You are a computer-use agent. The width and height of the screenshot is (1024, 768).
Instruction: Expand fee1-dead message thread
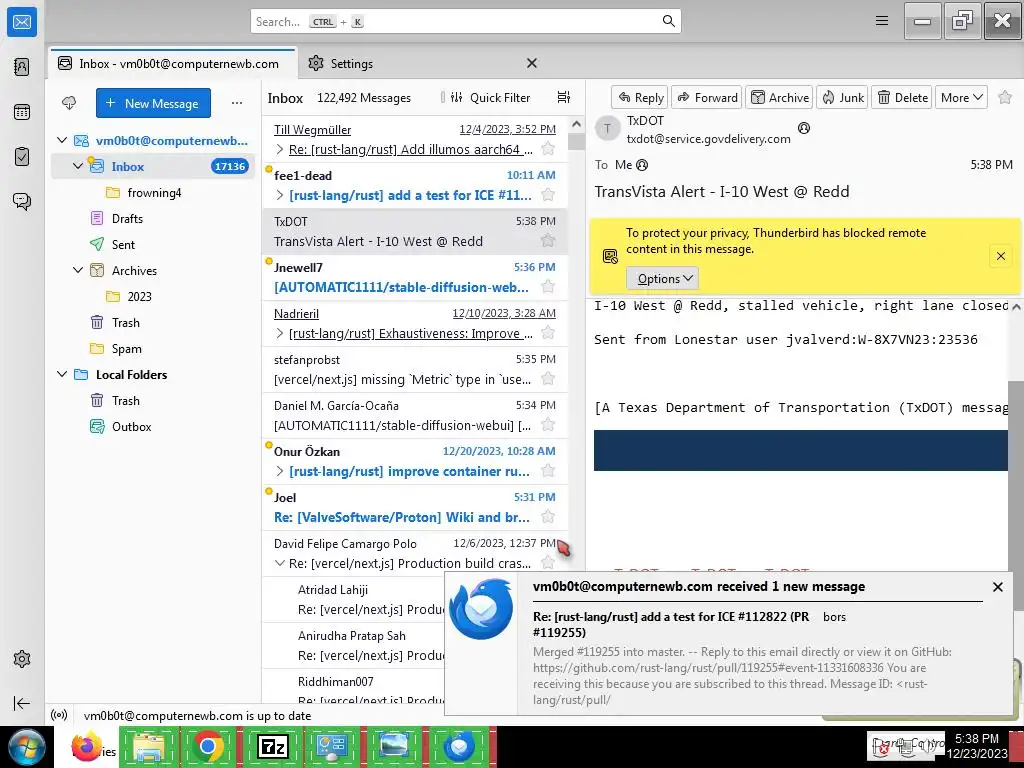click(280, 195)
